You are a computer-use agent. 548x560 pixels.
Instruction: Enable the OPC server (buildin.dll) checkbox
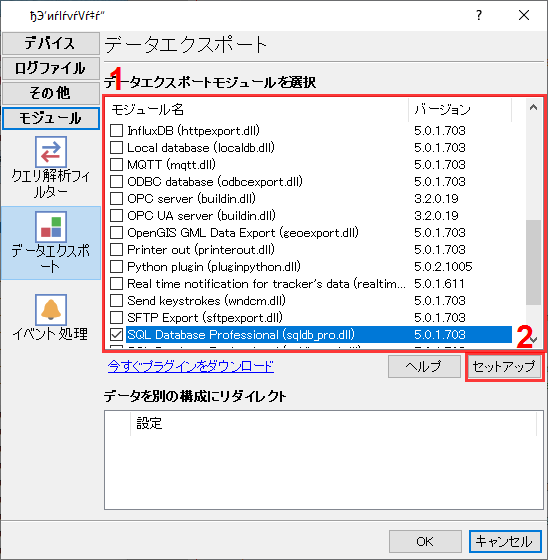[116, 199]
